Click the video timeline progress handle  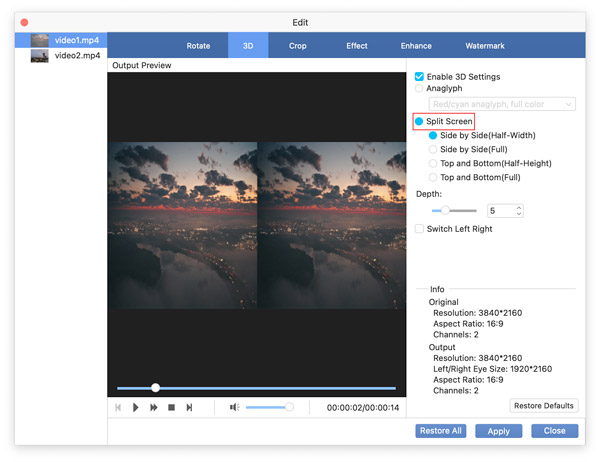point(155,388)
